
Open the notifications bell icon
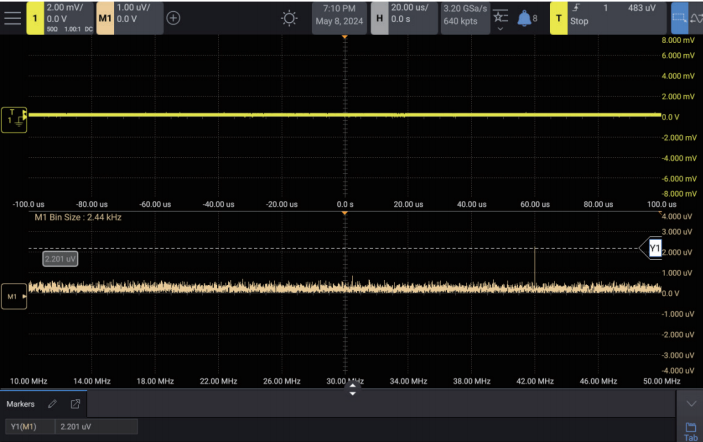(x=524, y=18)
